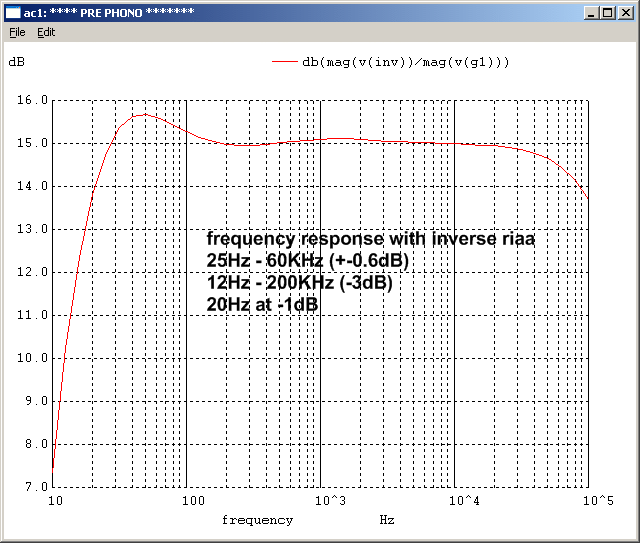Click the 16.0 y-axis tick label

(34, 100)
